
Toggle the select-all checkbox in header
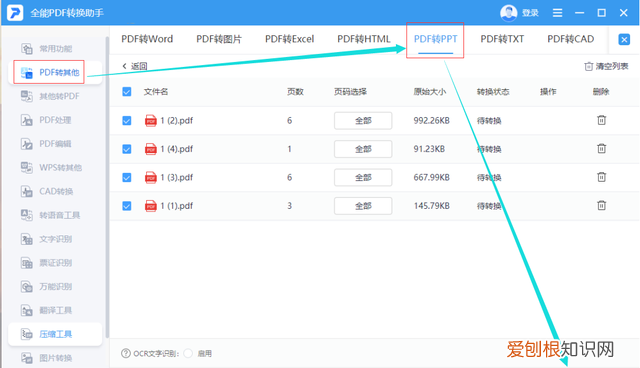[127, 91]
